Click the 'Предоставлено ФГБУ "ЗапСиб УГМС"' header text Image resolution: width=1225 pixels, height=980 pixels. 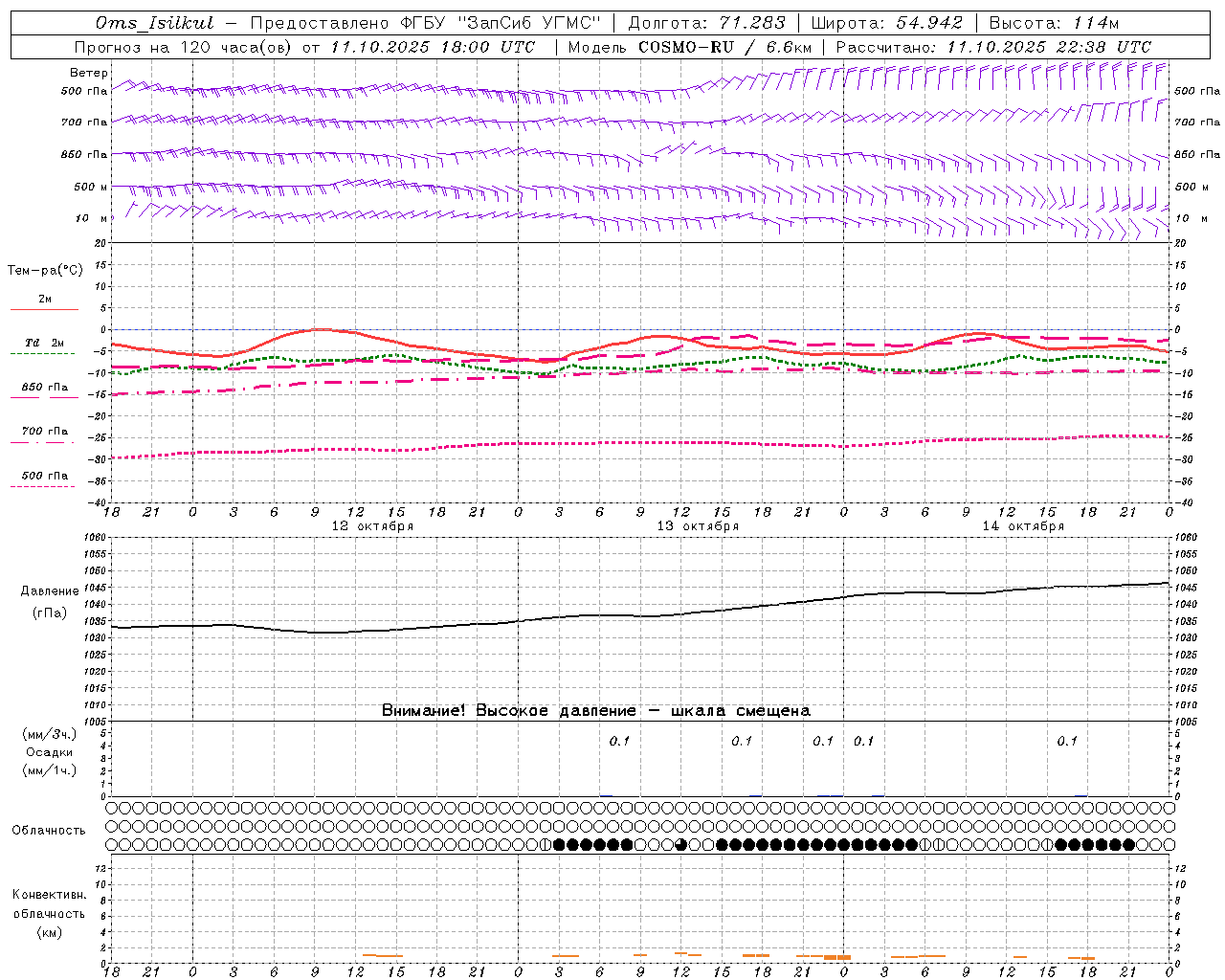coord(425,23)
